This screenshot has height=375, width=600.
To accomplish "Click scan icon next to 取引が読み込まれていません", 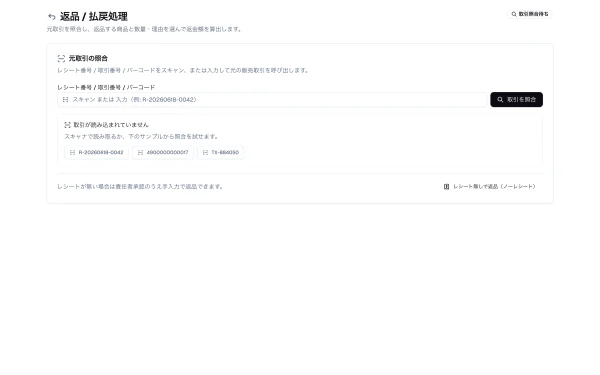I will pyautogui.click(x=67, y=125).
